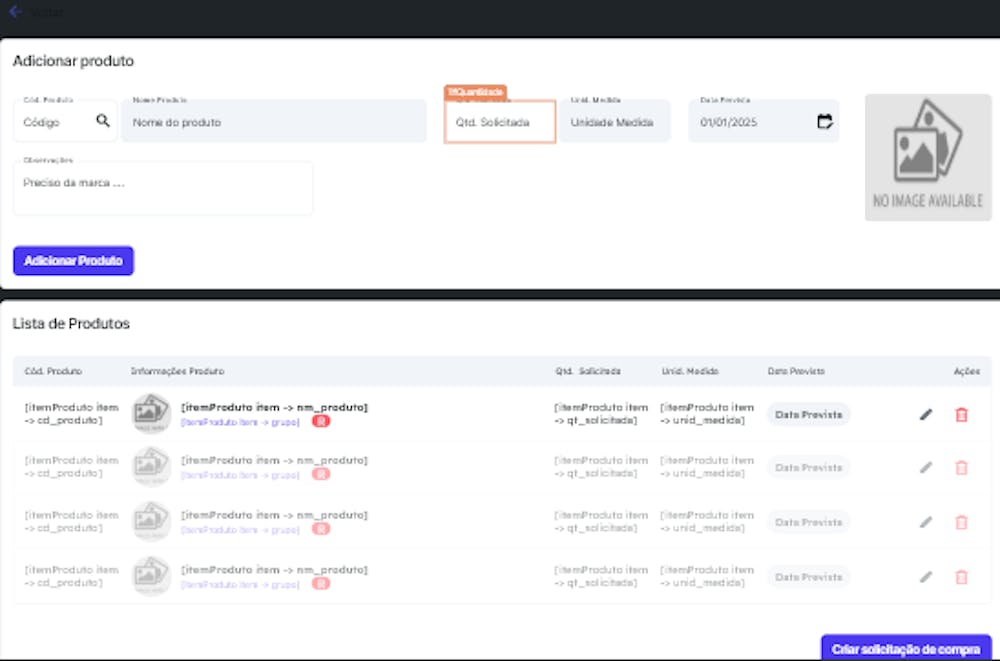Screen dimensions: 1000x661
Task: Click the pencil edit icon in third product row
Action: [926, 522]
